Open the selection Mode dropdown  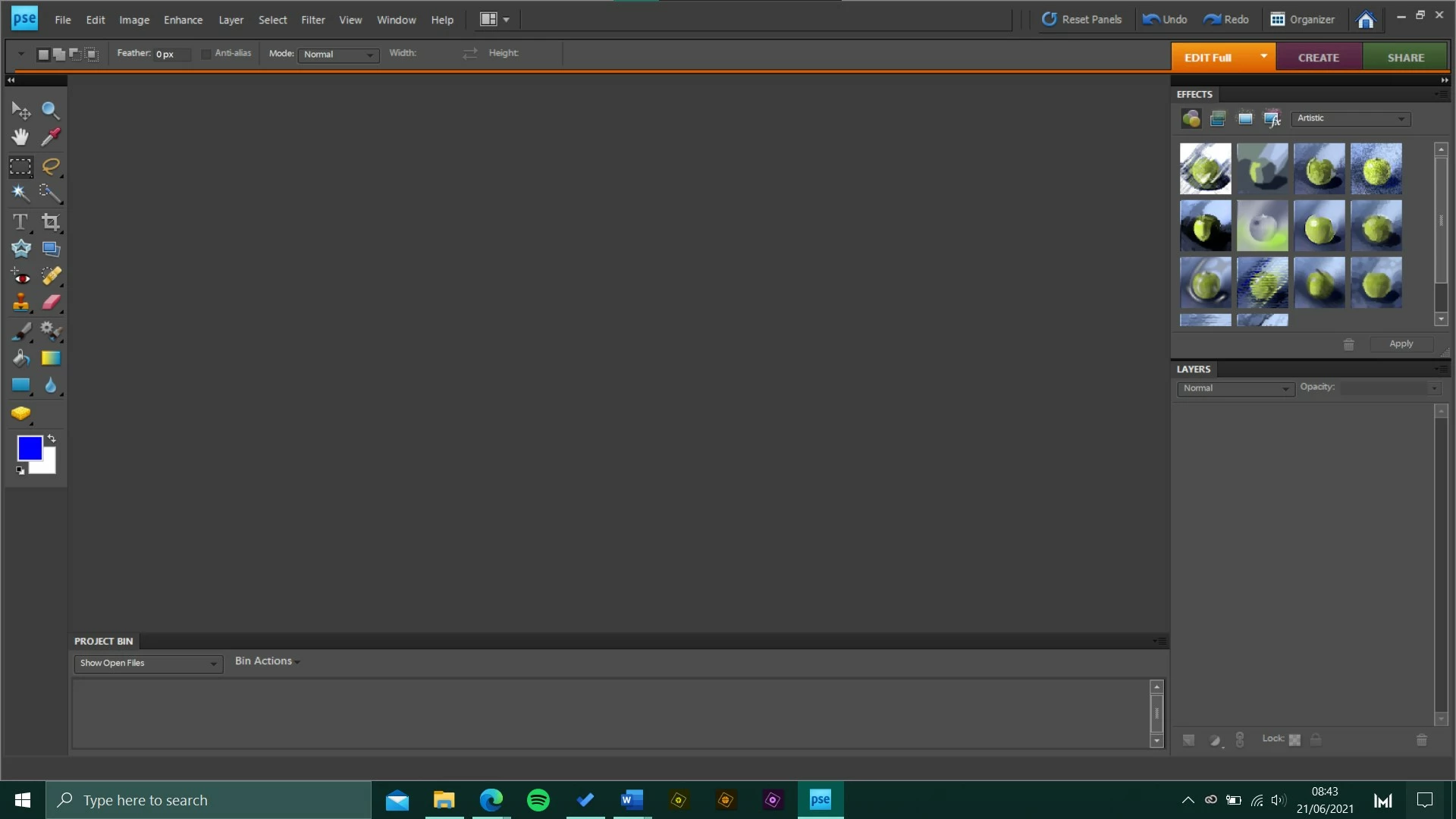tap(338, 55)
